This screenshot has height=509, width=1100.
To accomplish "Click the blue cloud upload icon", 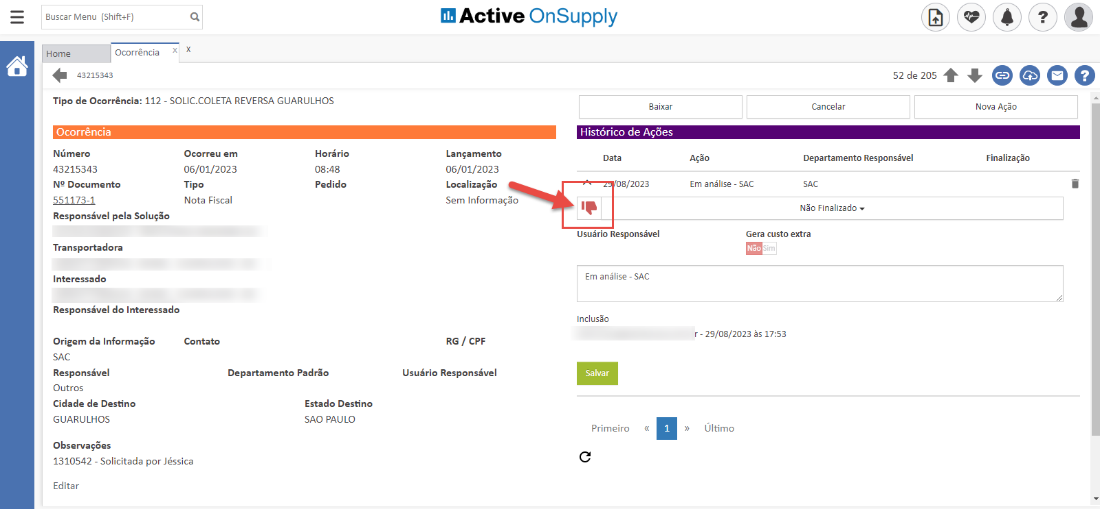I will click(1030, 76).
